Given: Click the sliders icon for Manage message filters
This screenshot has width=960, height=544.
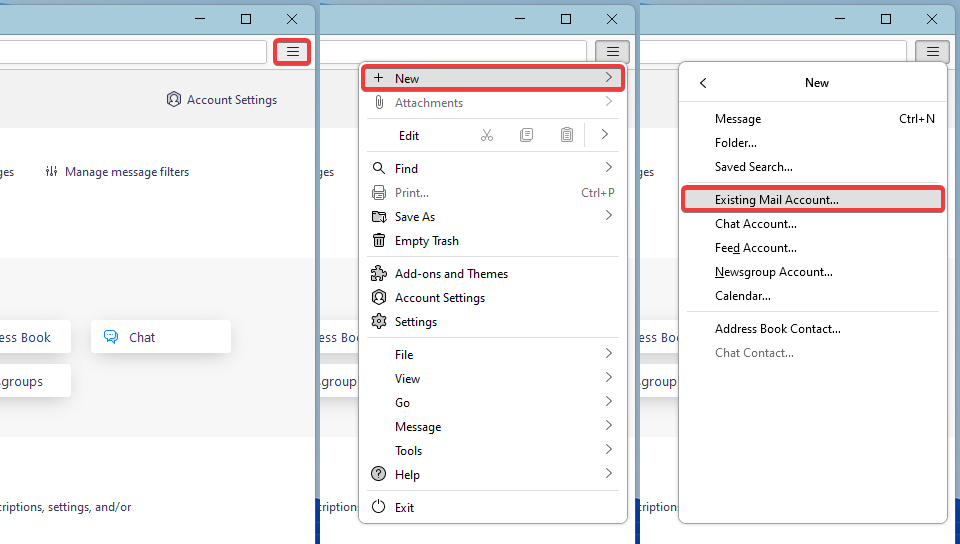Looking at the screenshot, I should tap(52, 172).
